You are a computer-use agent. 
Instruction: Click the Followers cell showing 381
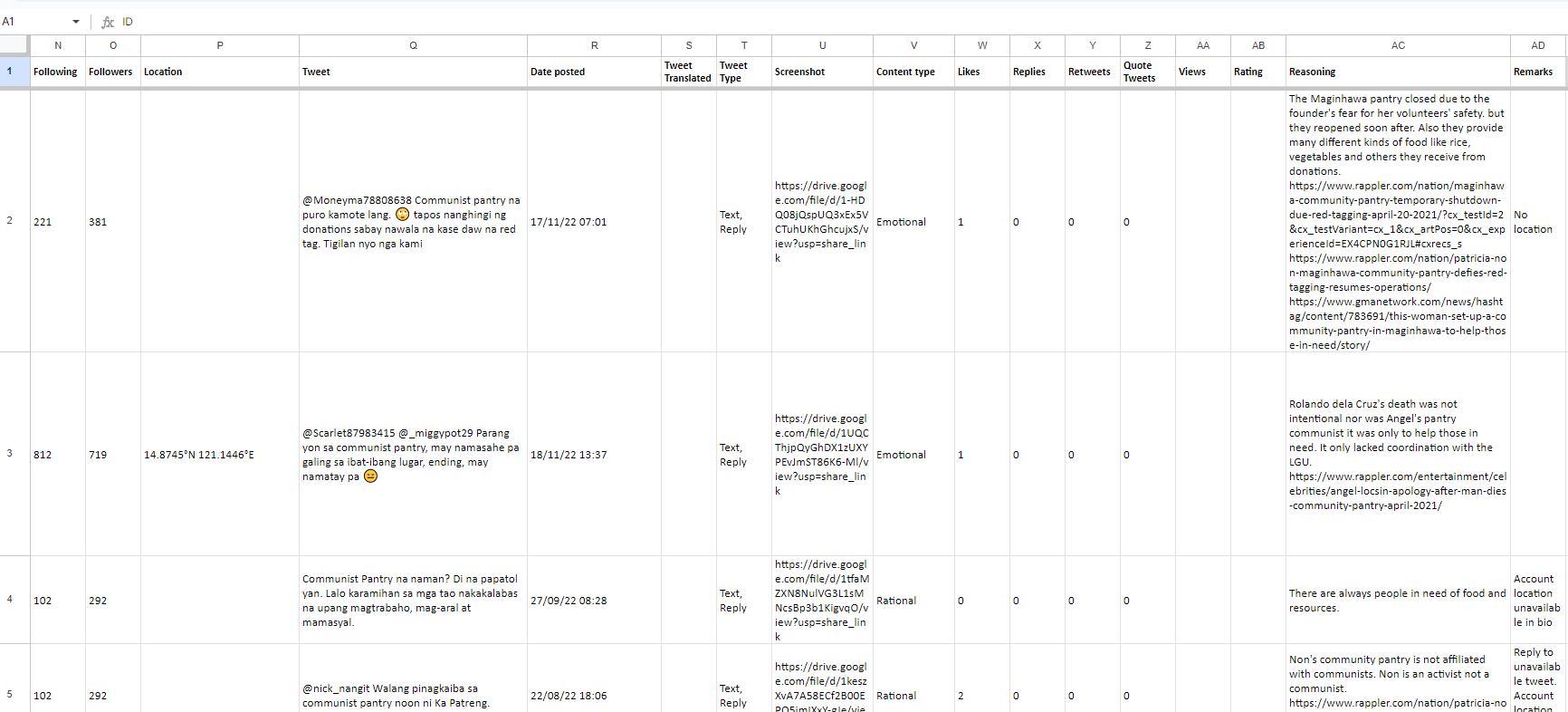tap(98, 222)
